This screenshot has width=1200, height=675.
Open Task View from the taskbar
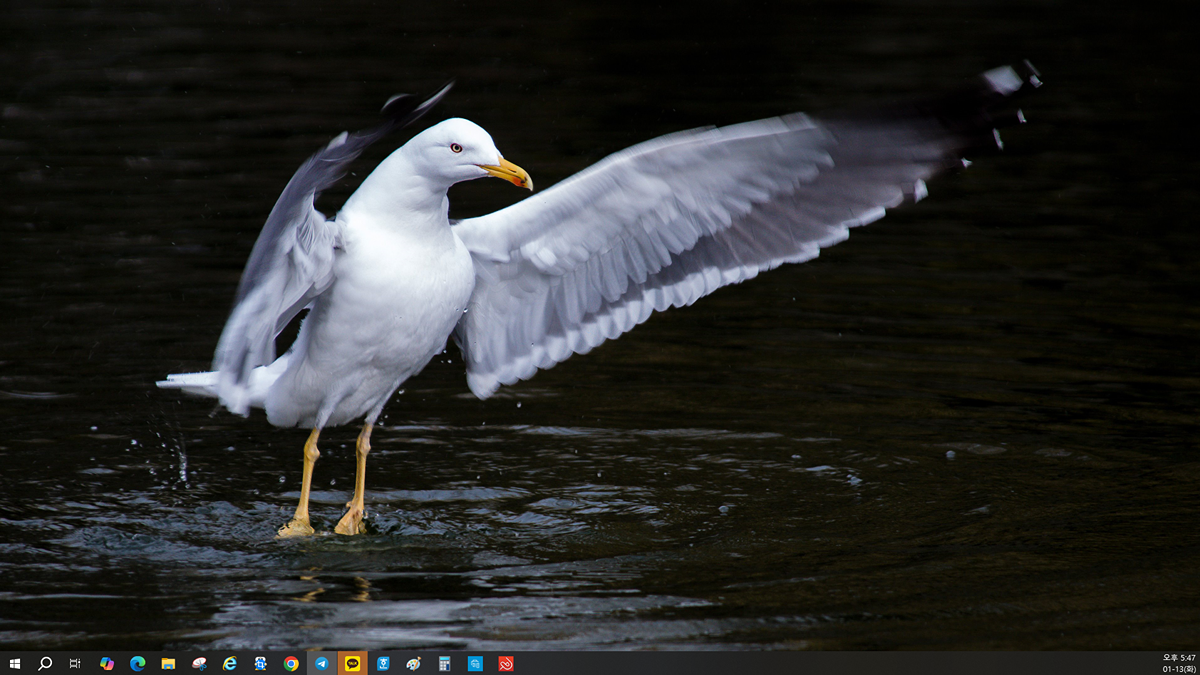75,663
